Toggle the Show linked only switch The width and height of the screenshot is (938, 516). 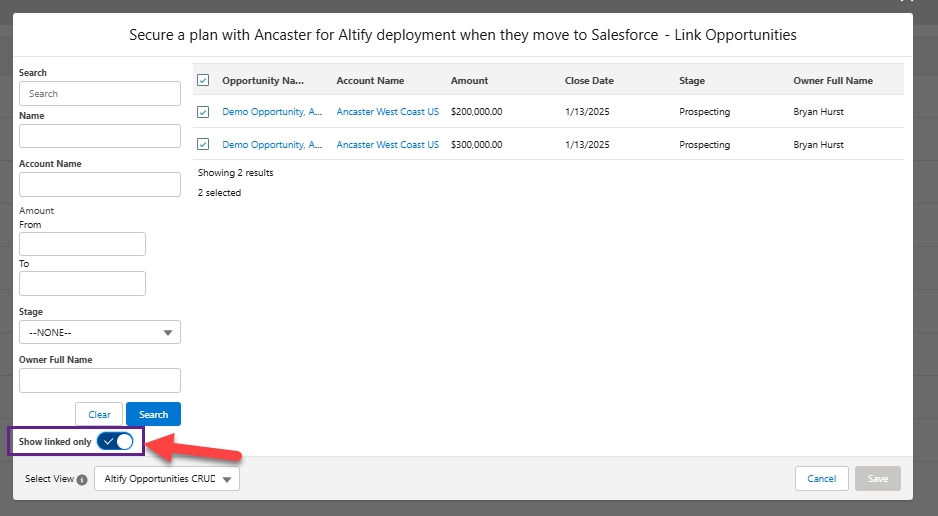point(115,442)
